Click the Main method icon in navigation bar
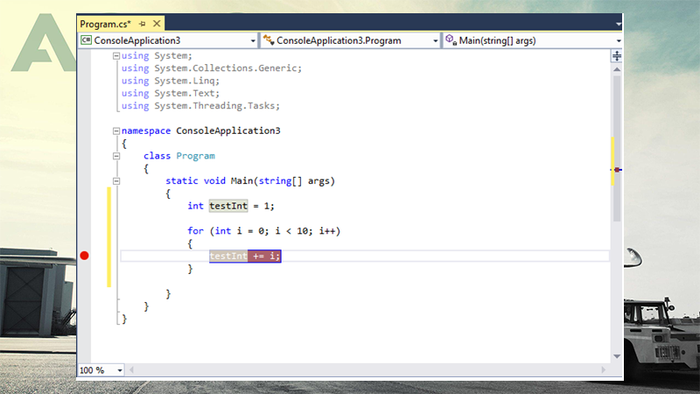This screenshot has width=700, height=394. point(451,40)
